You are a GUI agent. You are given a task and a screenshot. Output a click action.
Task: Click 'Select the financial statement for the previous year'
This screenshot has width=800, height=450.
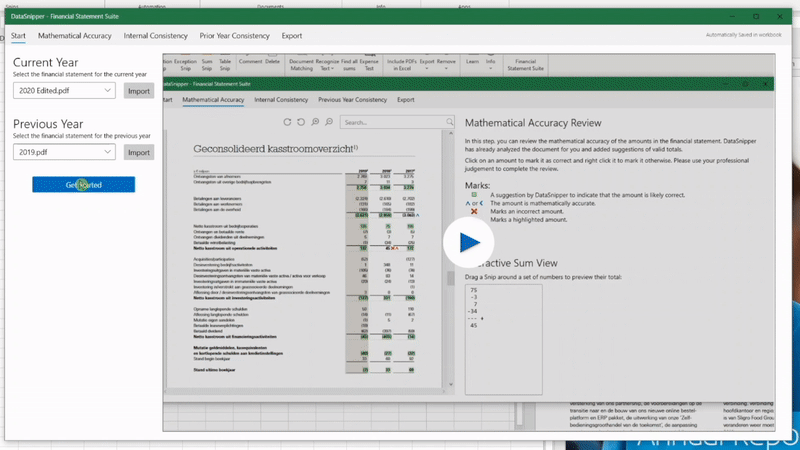coord(82,136)
